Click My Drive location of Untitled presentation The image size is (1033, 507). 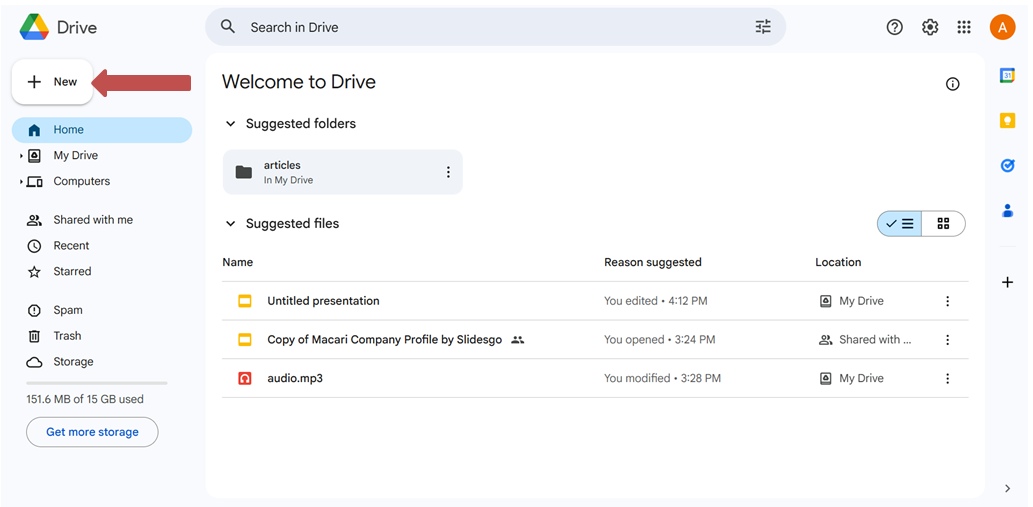pyautogui.click(x=852, y=301)
